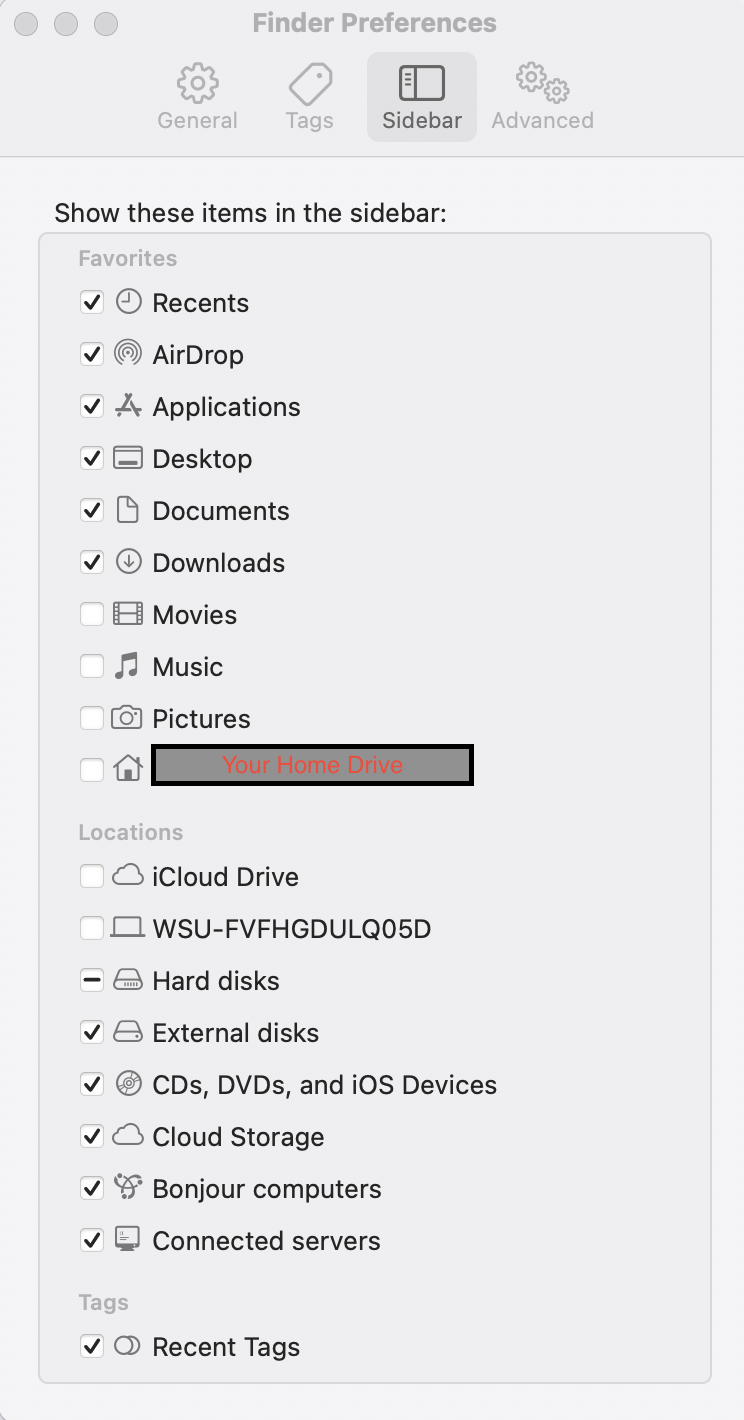Viewport: 744px width, 1420px height.
Task: Click the Downloads arrow icon
Action: pyautogui.click(x=128, y=562)
